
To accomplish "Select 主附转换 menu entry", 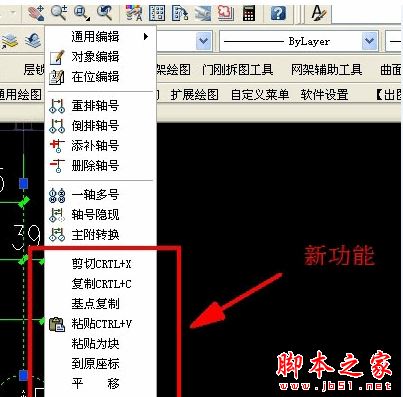I will (101, 235).
